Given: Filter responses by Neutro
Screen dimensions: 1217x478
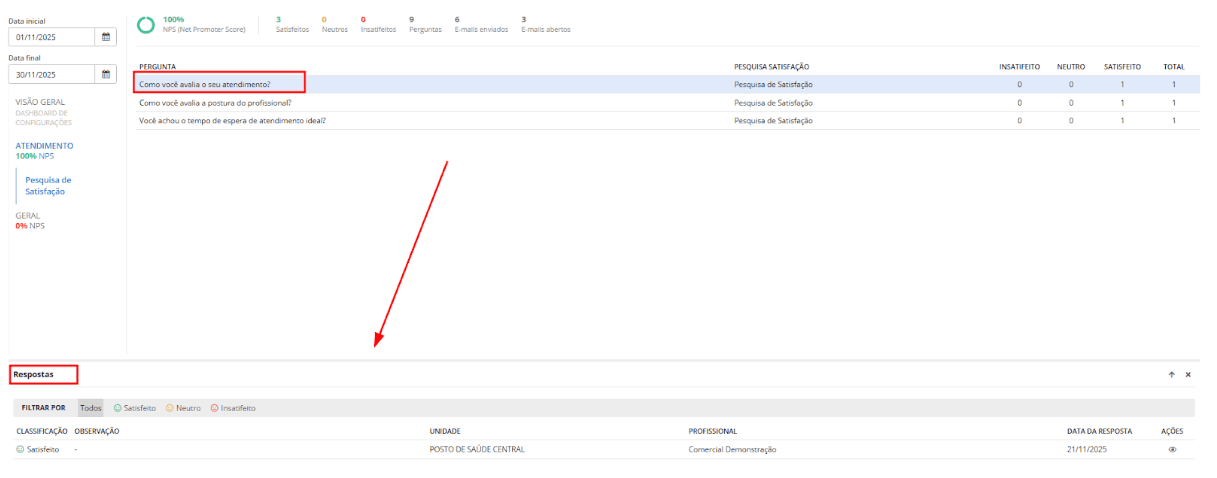Looking at the screenshot, I should pyautogui.click(x=184, y=408).
